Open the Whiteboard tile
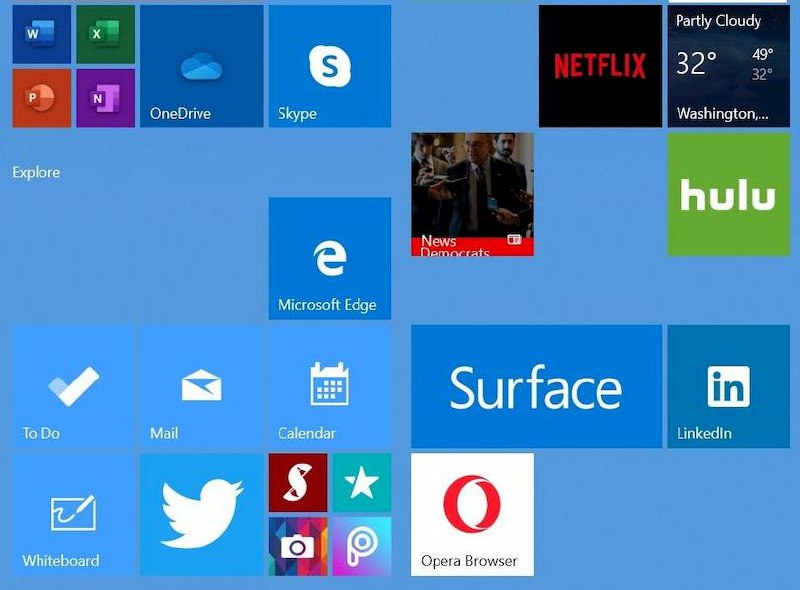 (73, 514)
